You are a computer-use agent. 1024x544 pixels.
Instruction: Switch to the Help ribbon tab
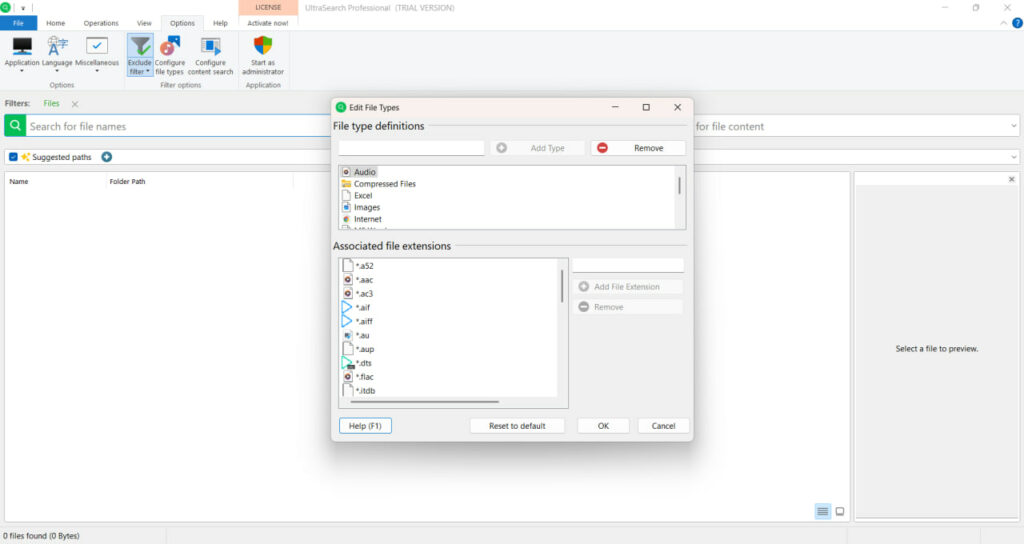221,23
